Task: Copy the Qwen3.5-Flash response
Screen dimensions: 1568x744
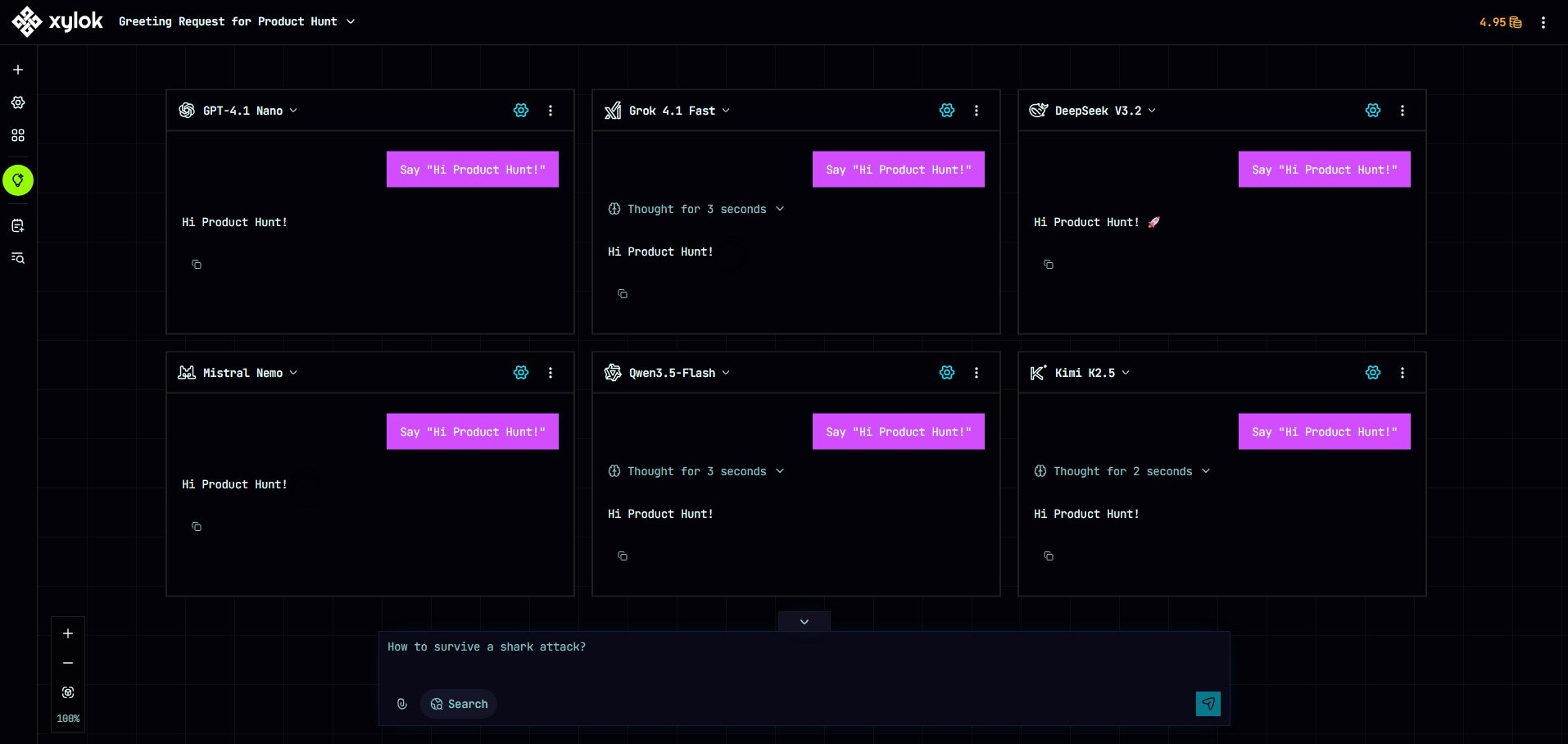Action: (x=623, y=556)
